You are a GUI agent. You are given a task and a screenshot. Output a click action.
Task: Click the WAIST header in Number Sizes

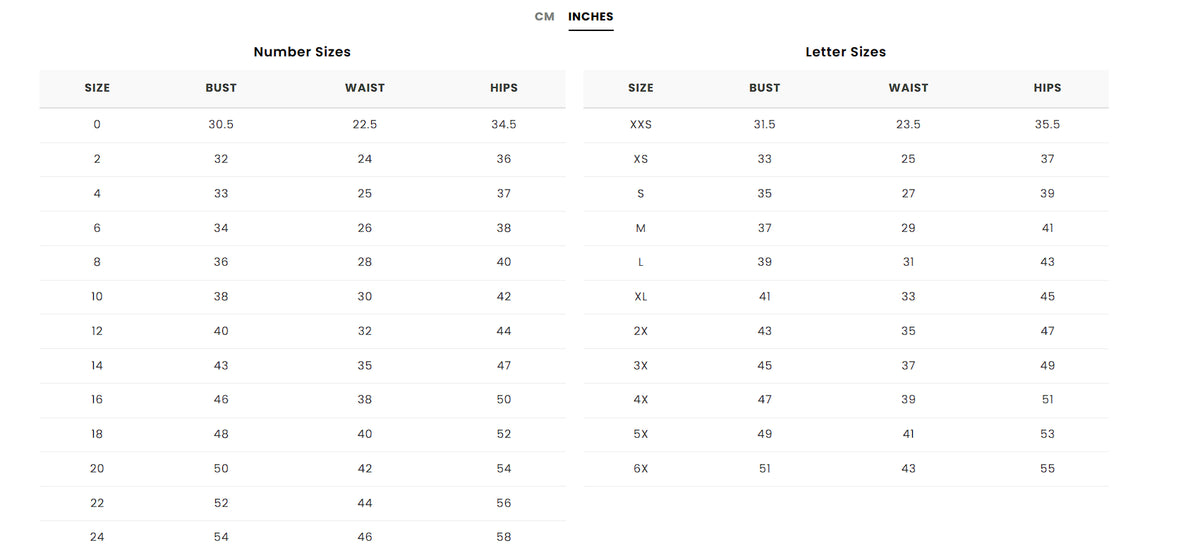[x=365, y=88]
